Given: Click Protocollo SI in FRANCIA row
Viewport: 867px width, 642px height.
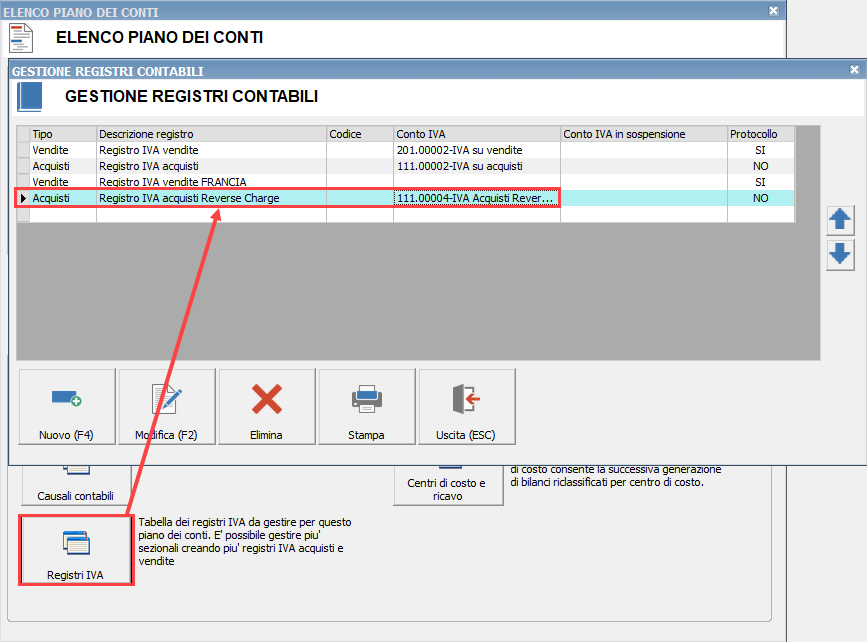Looking at the screenshot, I should (x=761, y=182).
